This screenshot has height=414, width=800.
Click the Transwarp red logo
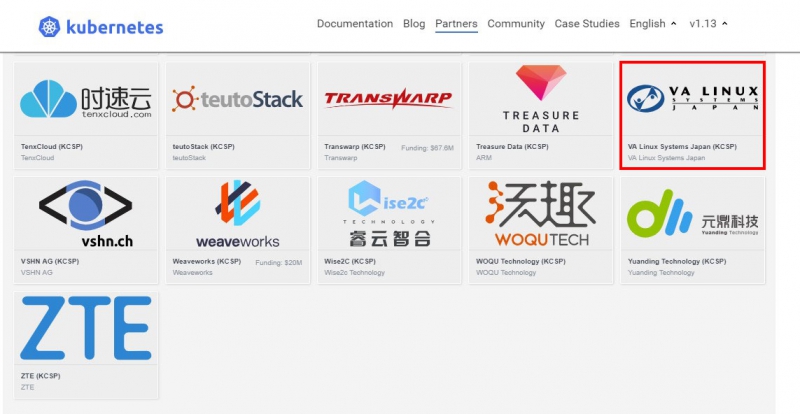pyautogui.click(x=389, y=99)
